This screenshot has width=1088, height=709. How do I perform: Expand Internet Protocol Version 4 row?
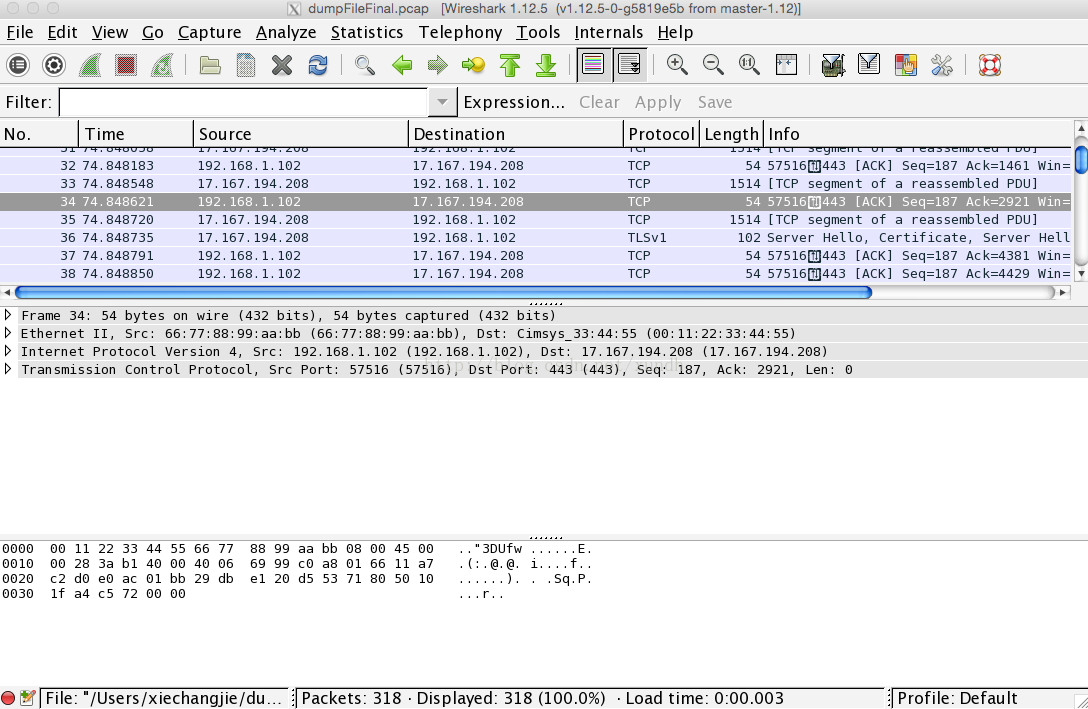coord(8,351)
